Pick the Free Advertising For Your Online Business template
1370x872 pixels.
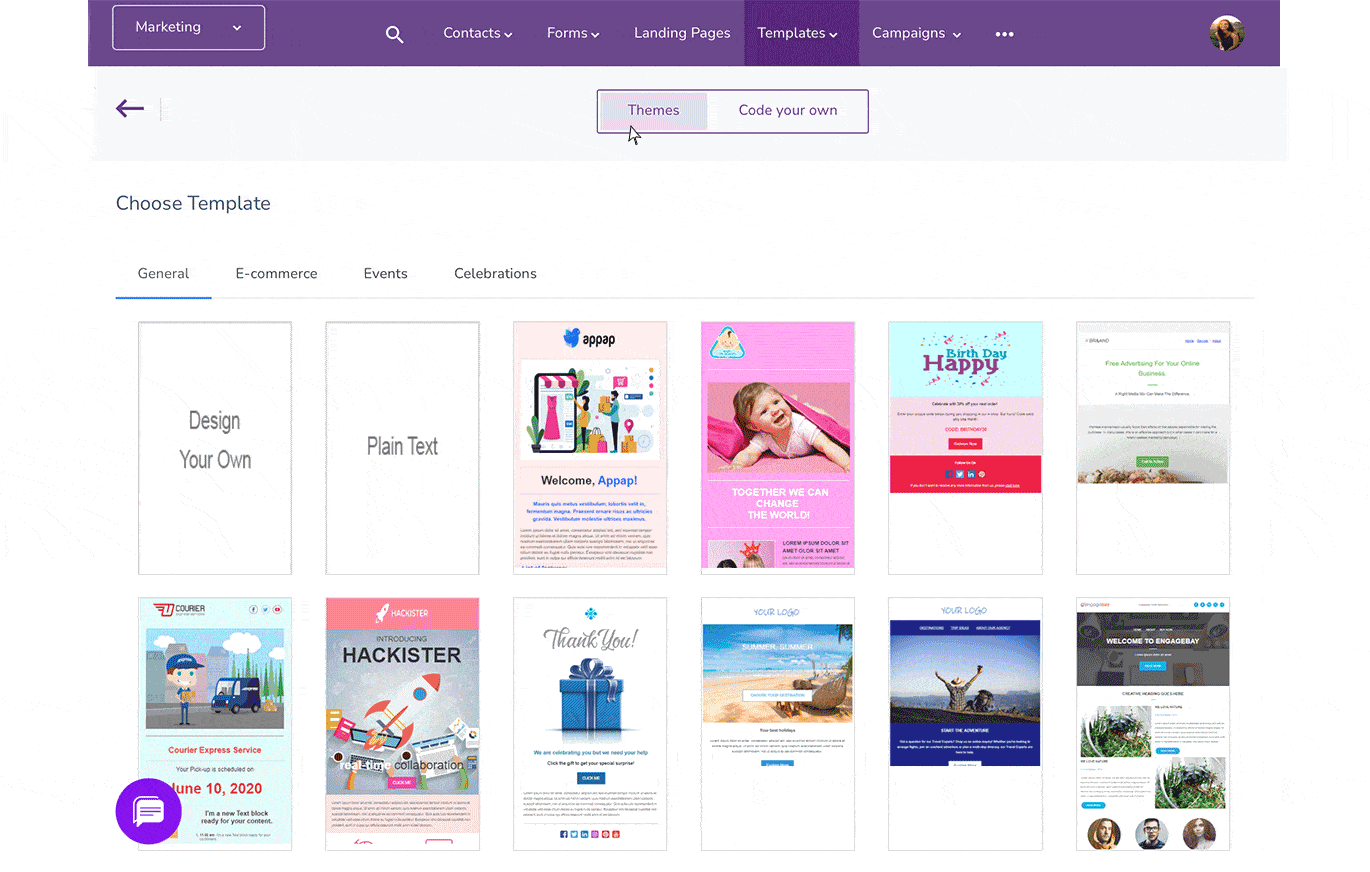coord(1153,448)
